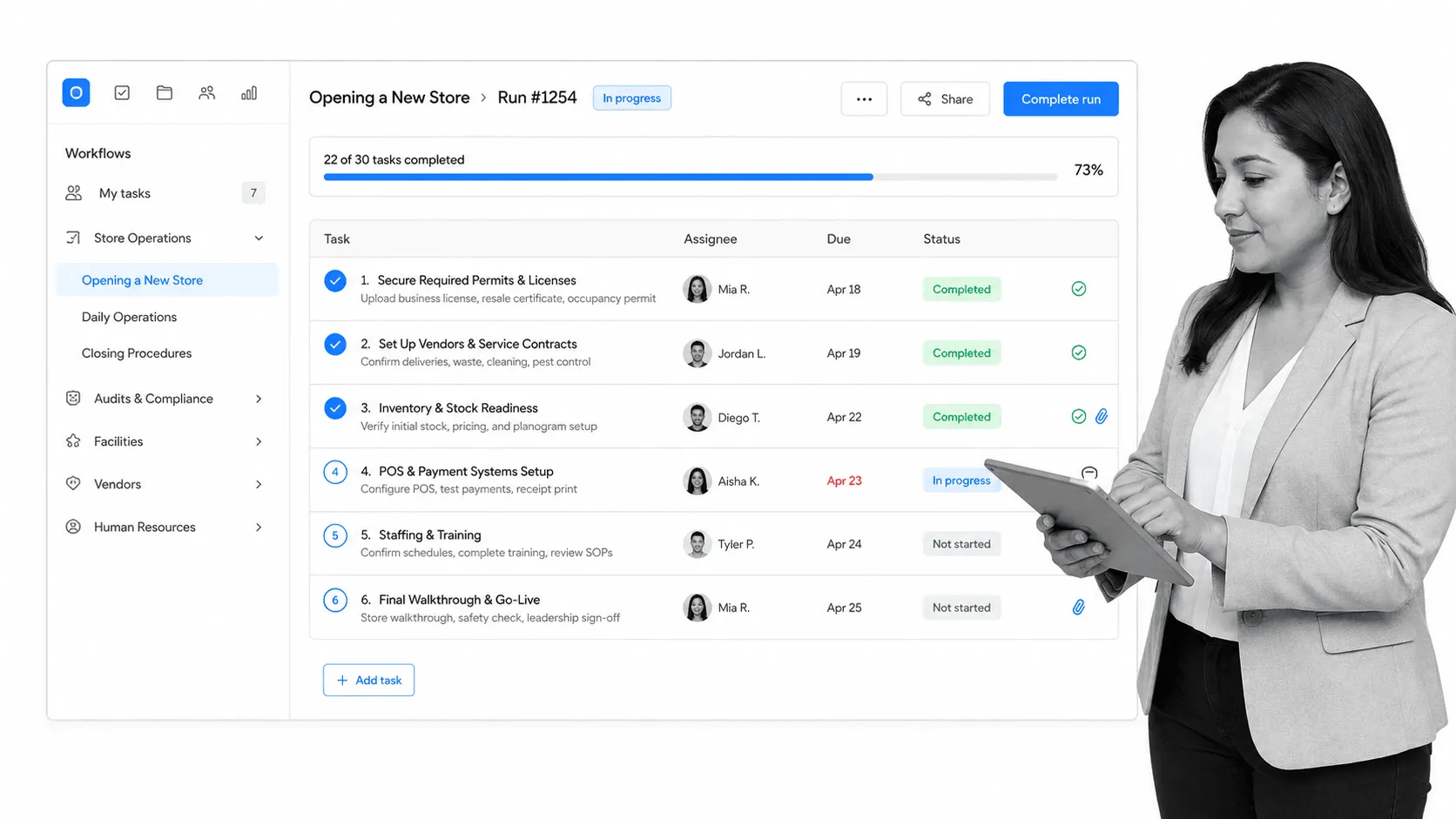Screen dimensions: 1456x819
Task: Click the share icon in Share button
Action: click(x=925, y=99)
